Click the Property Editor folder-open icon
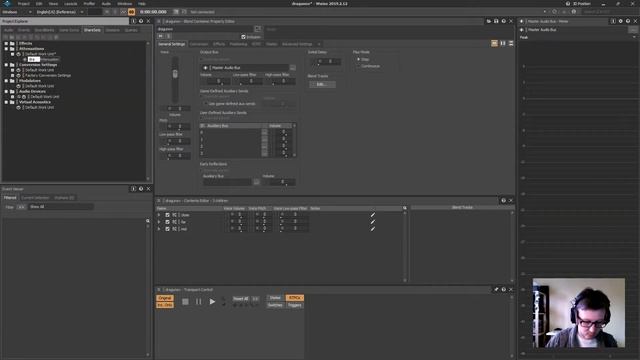Image resolution: width=640 pixels, height=360 pixels. 489,21
